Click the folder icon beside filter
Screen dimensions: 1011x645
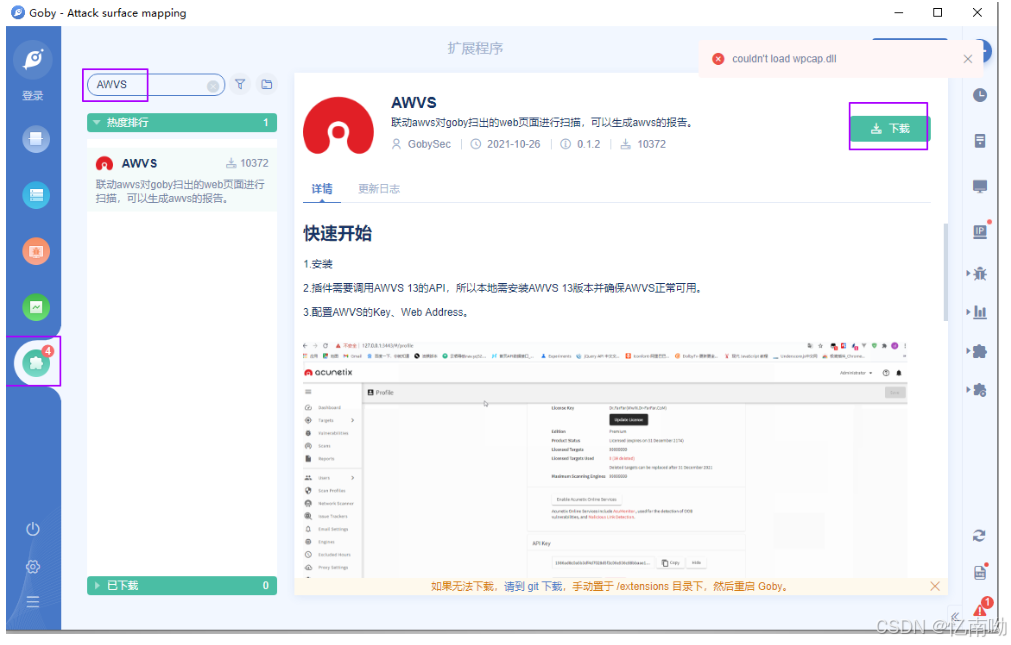pos(266,84)
